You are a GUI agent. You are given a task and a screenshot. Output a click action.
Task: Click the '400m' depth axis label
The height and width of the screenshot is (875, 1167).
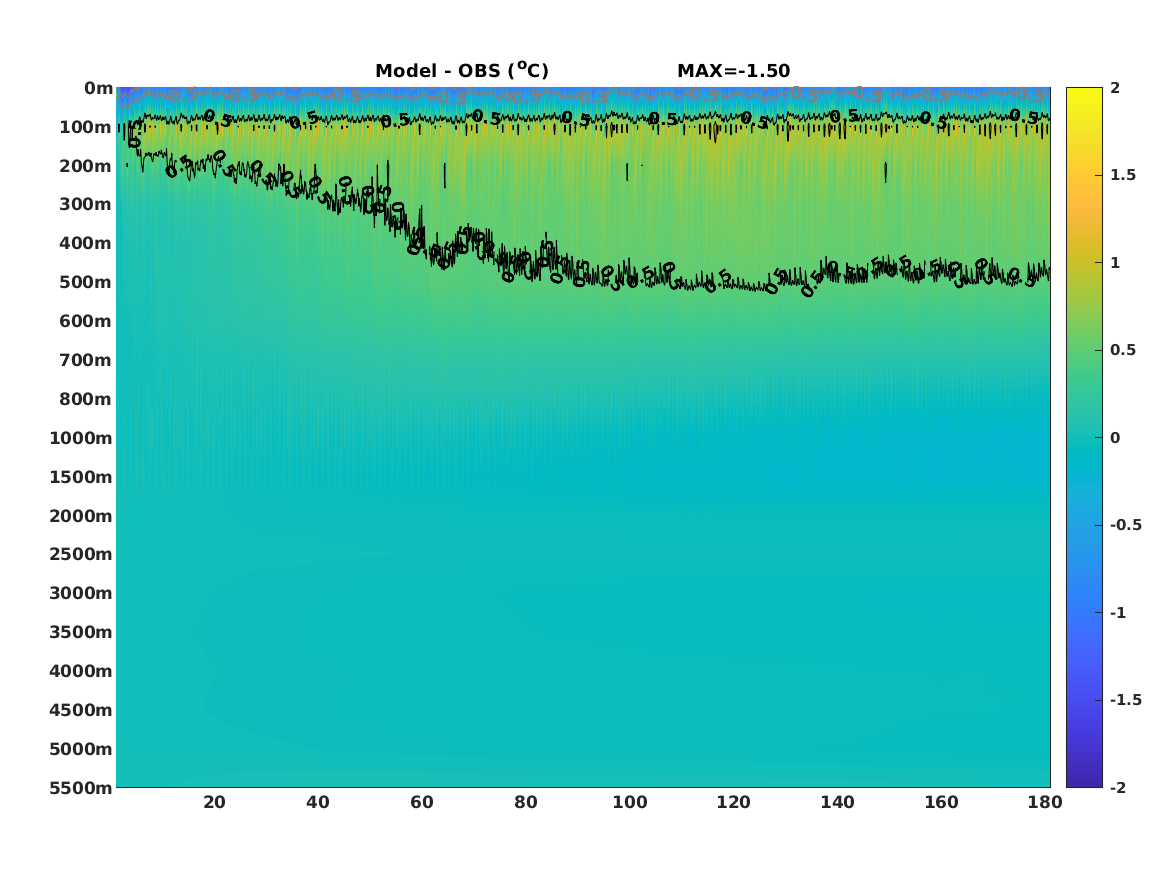click(x=86, y=243)
